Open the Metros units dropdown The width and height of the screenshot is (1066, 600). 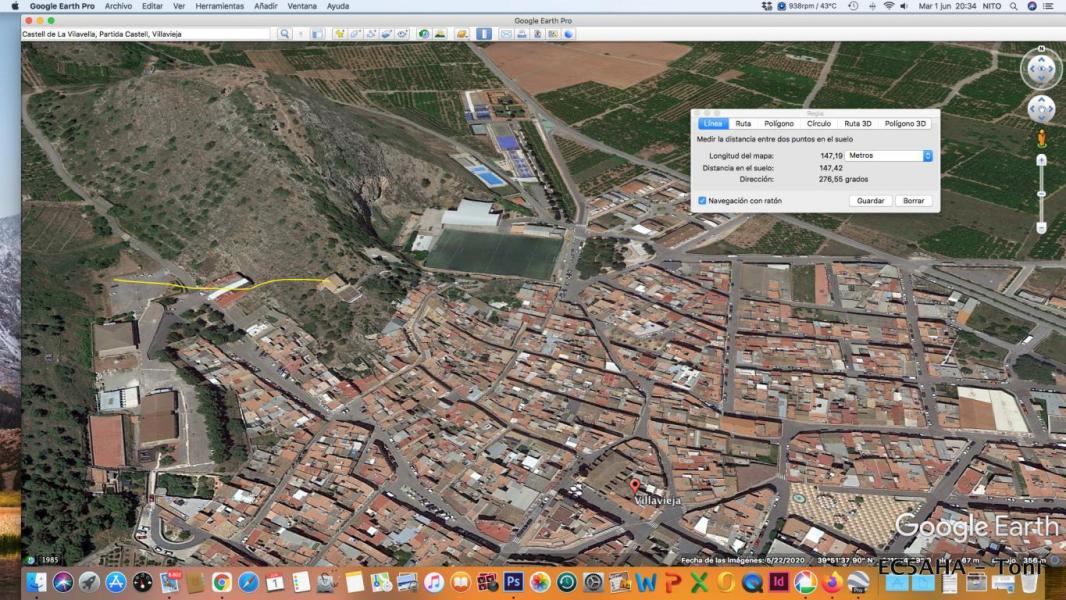(x=889, y=156)
